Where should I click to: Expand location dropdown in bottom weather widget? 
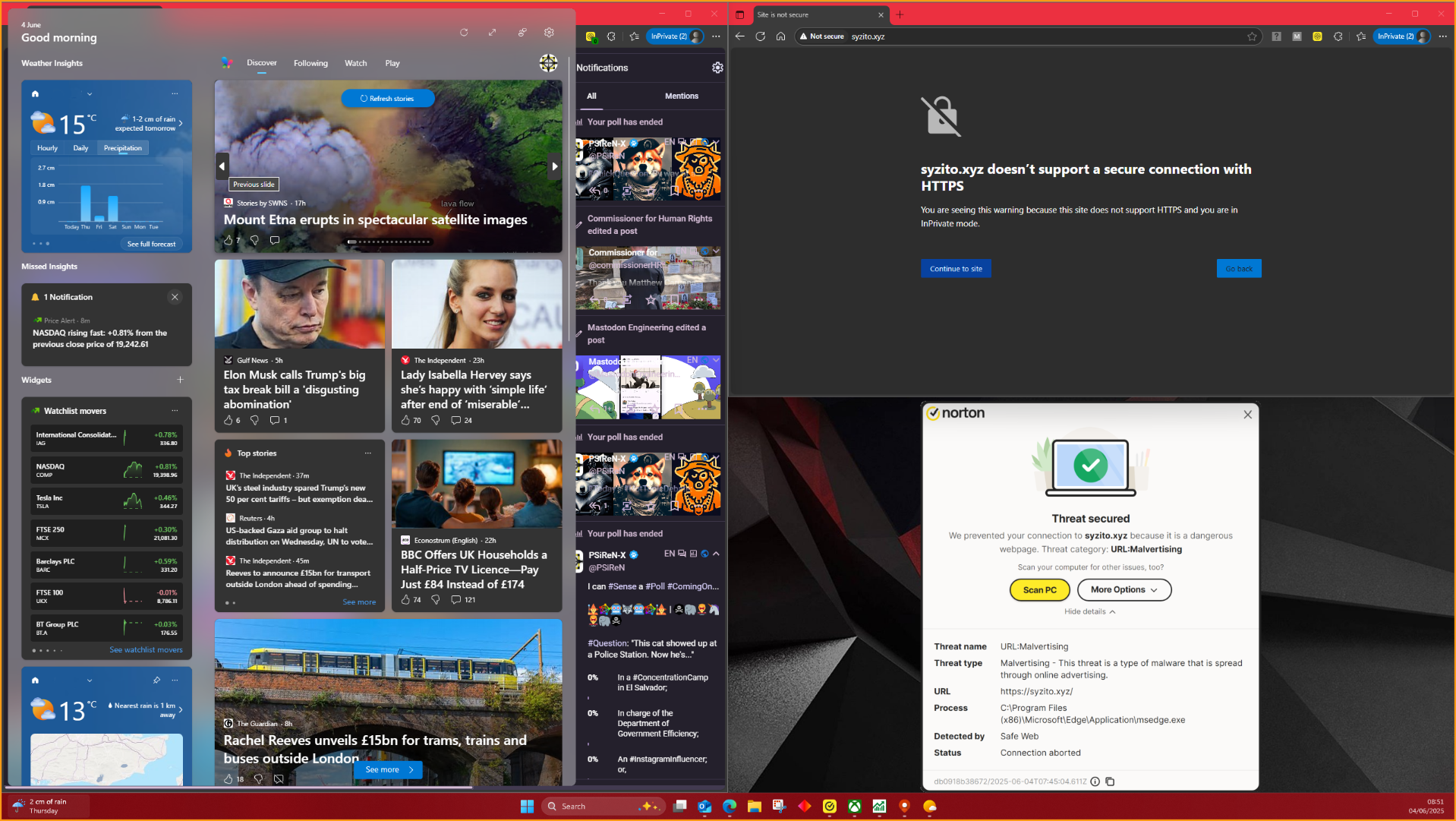90,680
